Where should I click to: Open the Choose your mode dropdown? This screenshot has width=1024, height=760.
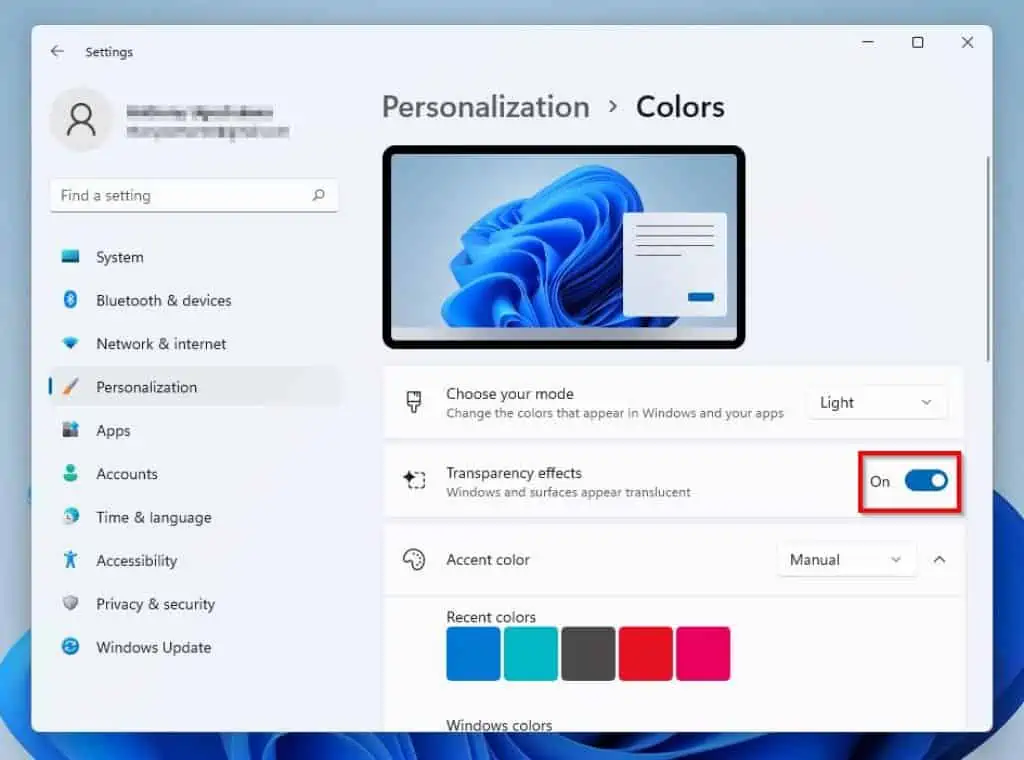point(876,402)
